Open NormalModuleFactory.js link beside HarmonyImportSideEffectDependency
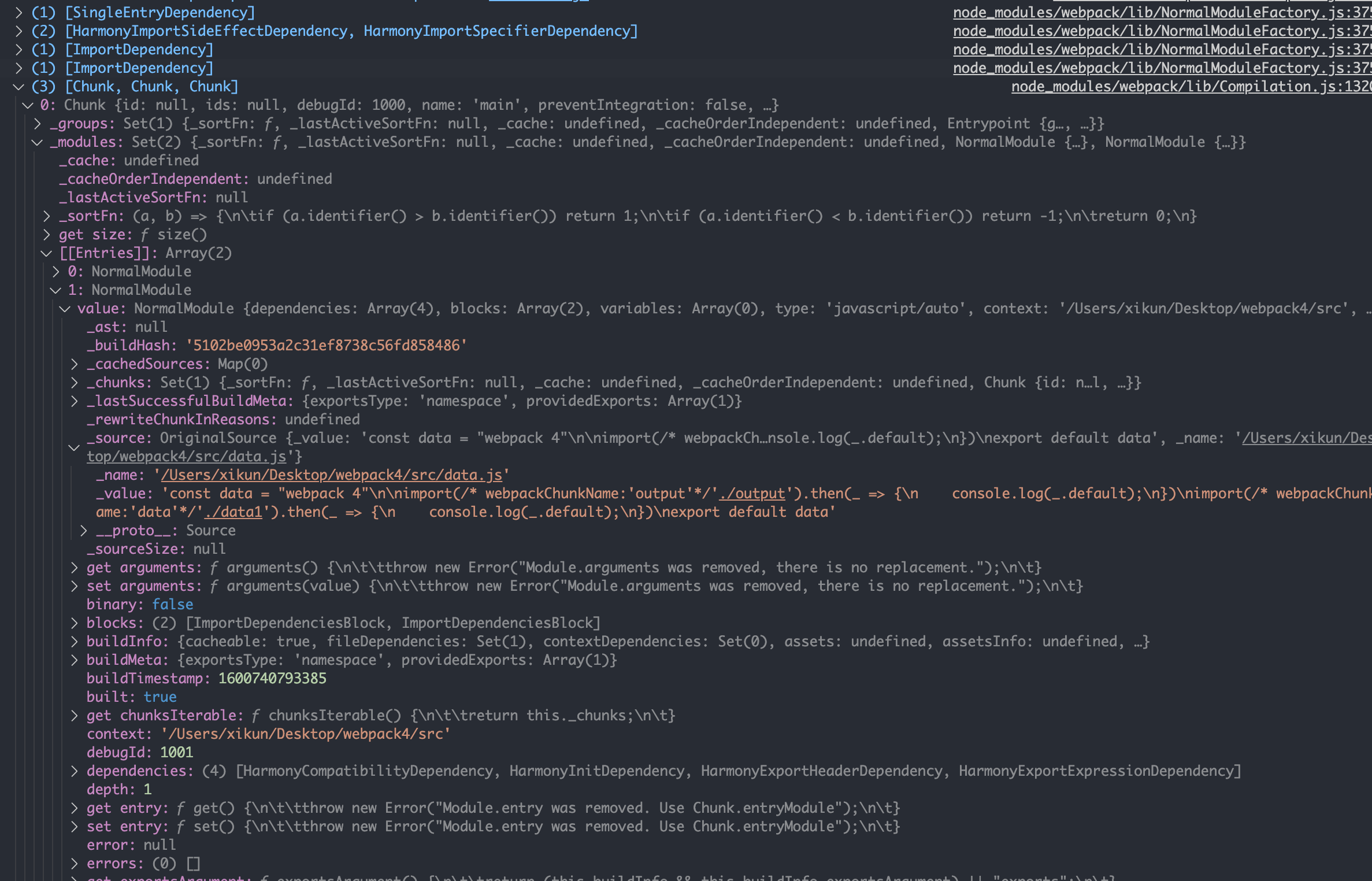This screenshot has width=1372, height=881. pyautogui.click(x=1162, y=31)
